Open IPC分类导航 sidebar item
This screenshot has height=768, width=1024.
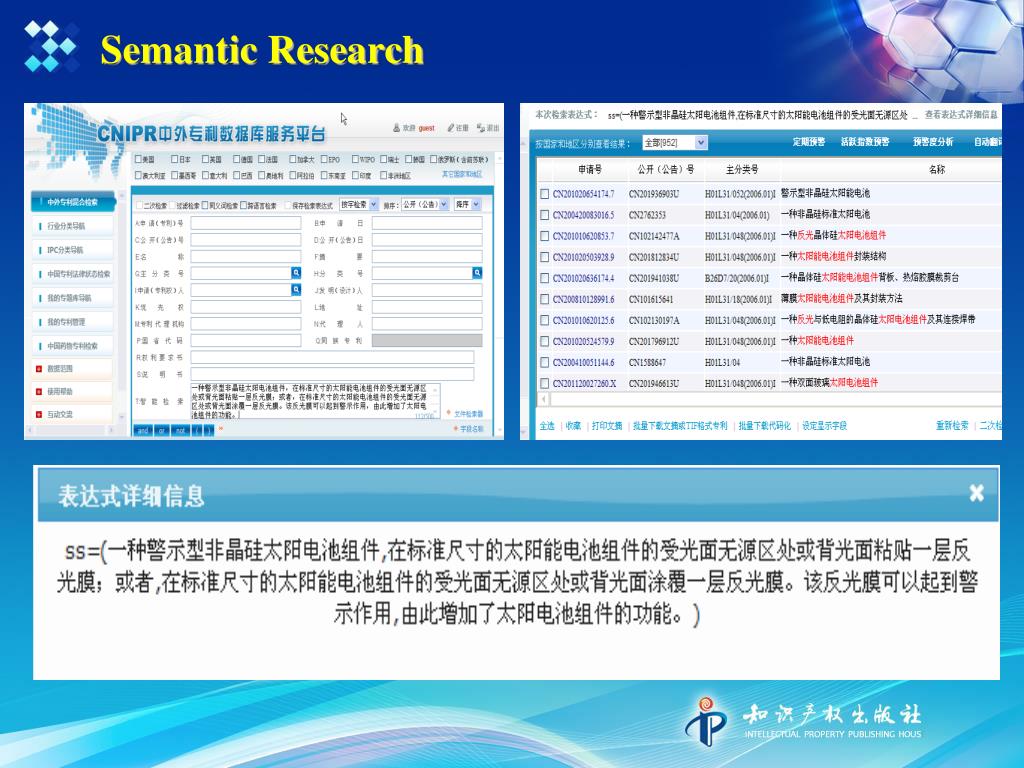pos(72,249)
